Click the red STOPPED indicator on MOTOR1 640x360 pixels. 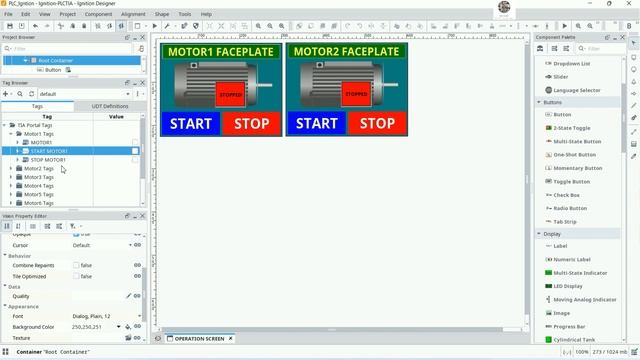[230, 94]
